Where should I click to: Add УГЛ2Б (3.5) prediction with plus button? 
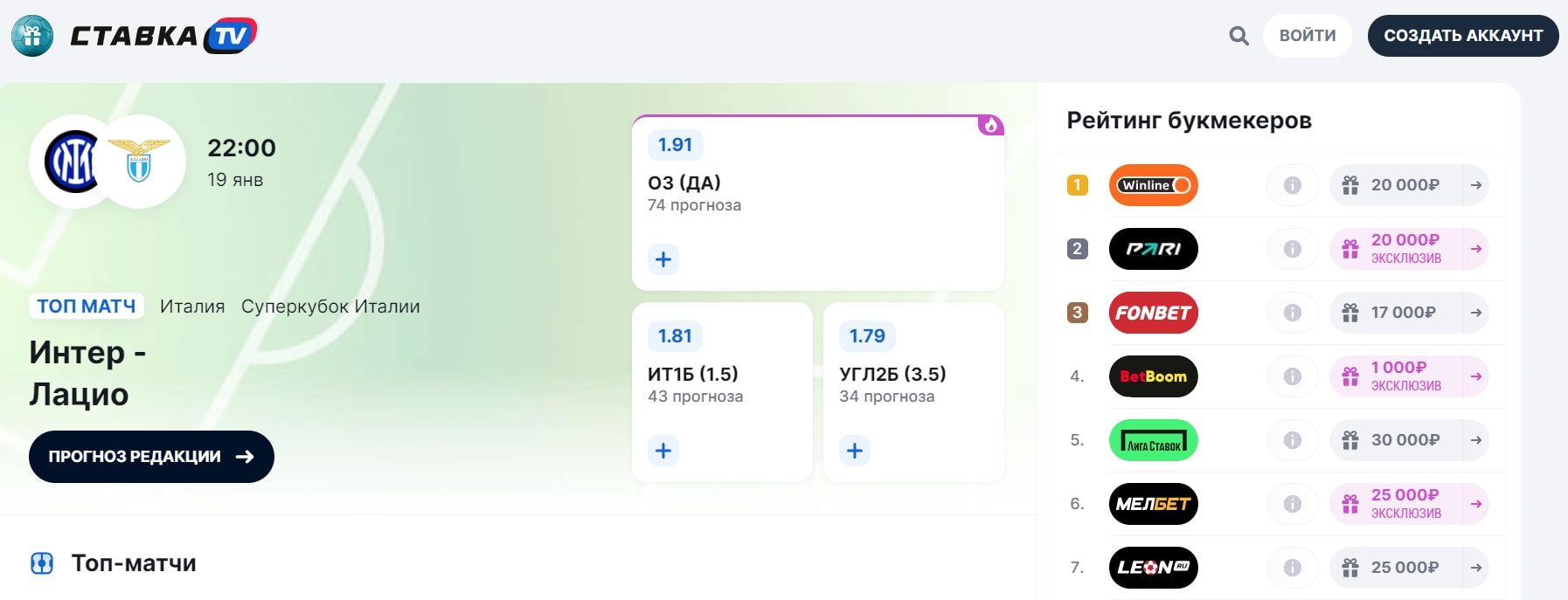click(x=855, y=451)
